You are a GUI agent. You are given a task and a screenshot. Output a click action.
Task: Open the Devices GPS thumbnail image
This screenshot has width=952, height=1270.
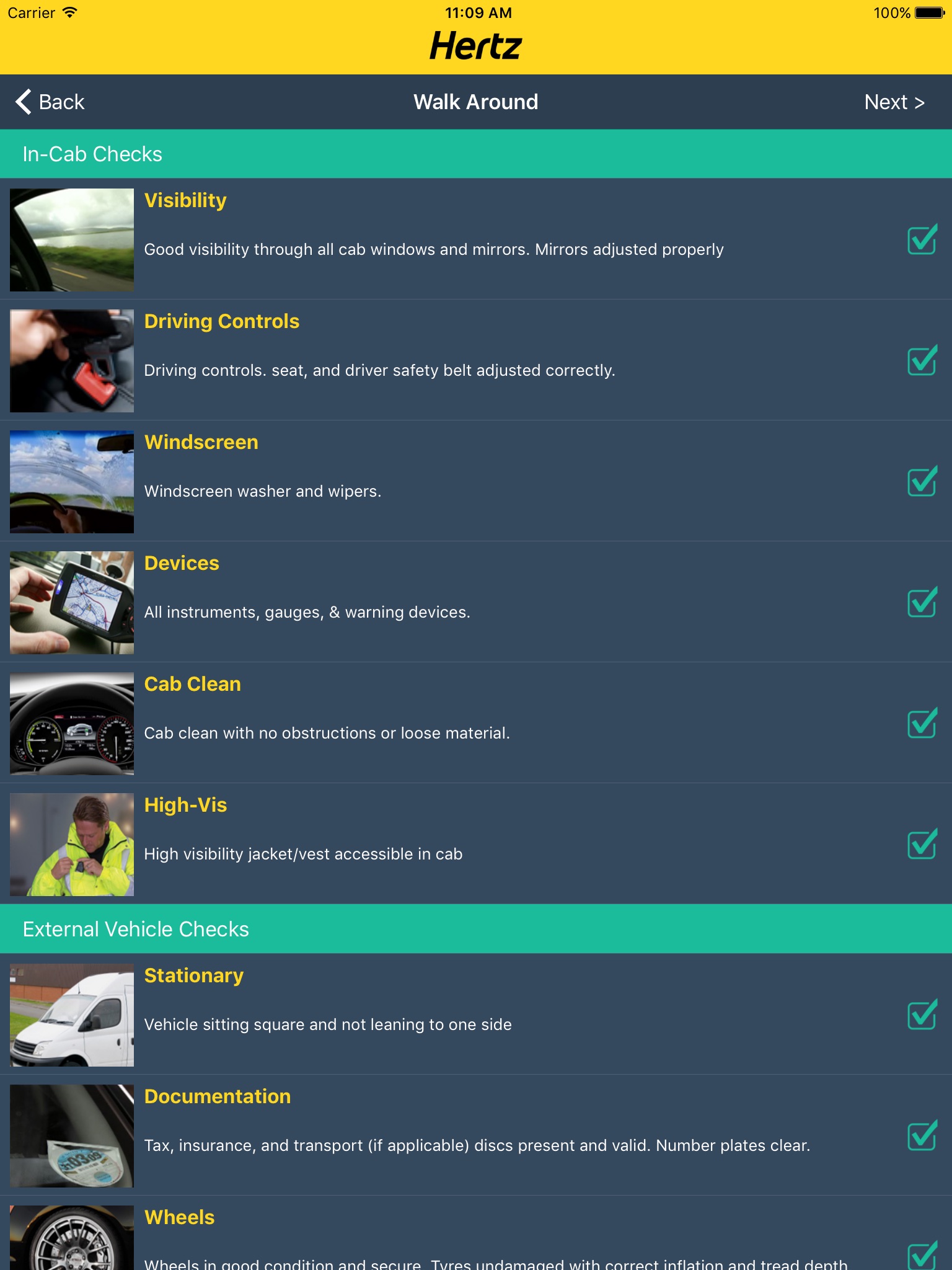pyautogui.click(x=72, y=603)
